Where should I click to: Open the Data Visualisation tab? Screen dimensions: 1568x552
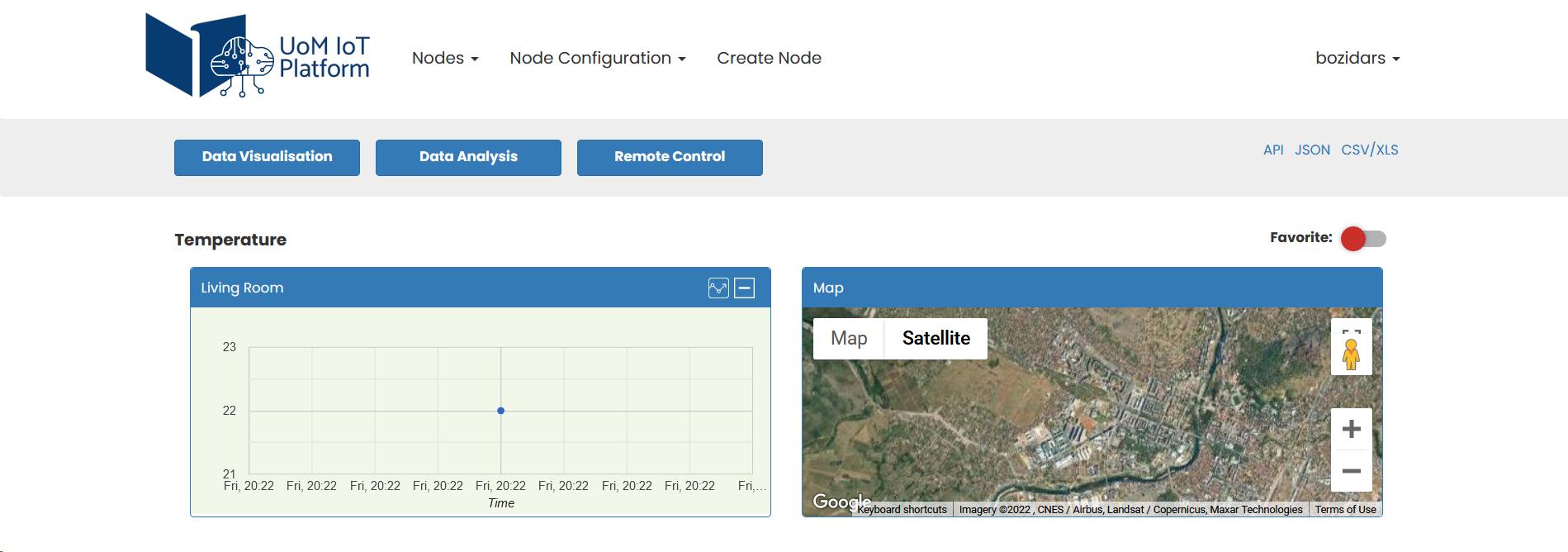click(267, 157)
